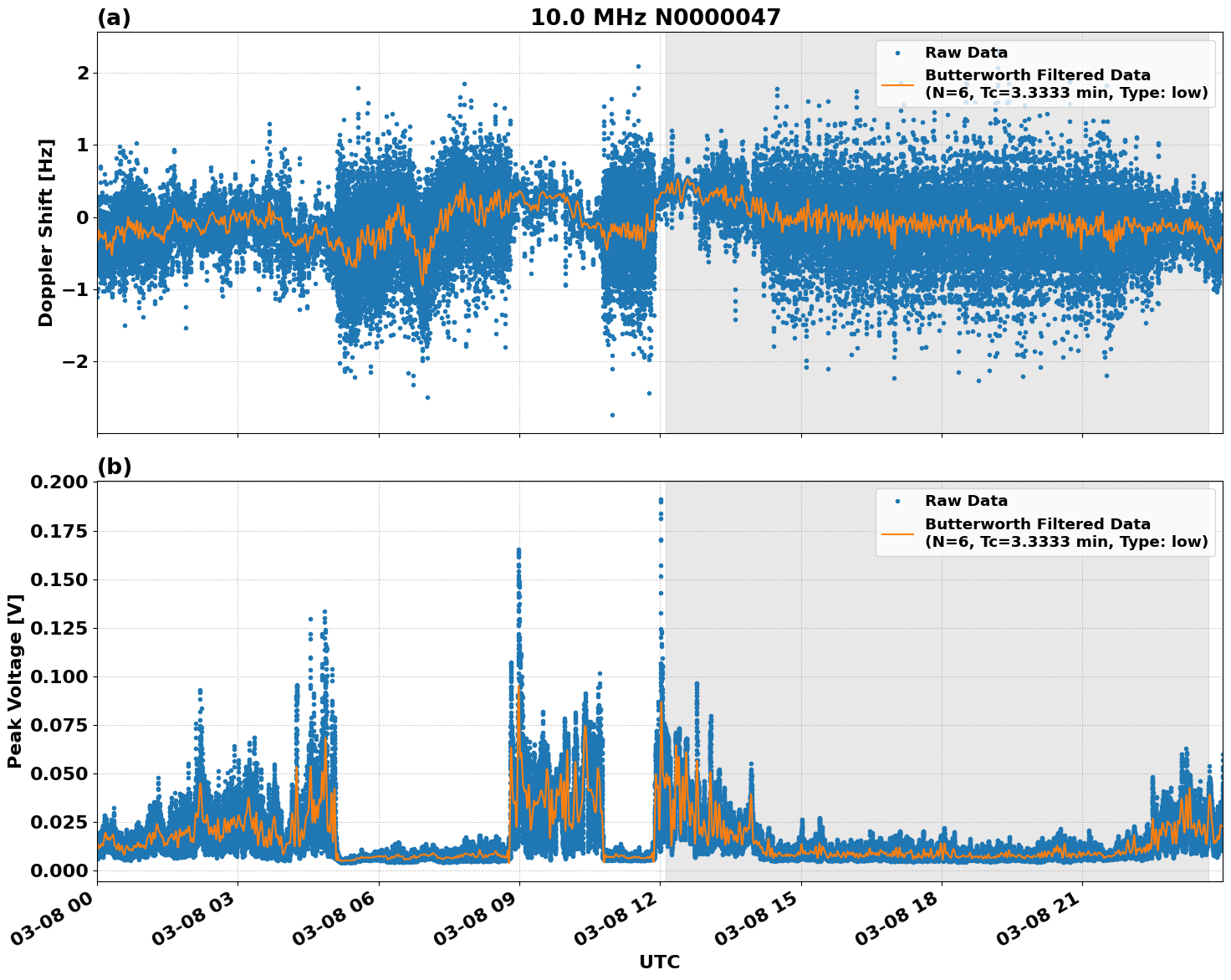Viewport: 1231px width, 980px height.
Task: Select the title 10.0 MHz N0000047
Action: [x=657, y=15]
